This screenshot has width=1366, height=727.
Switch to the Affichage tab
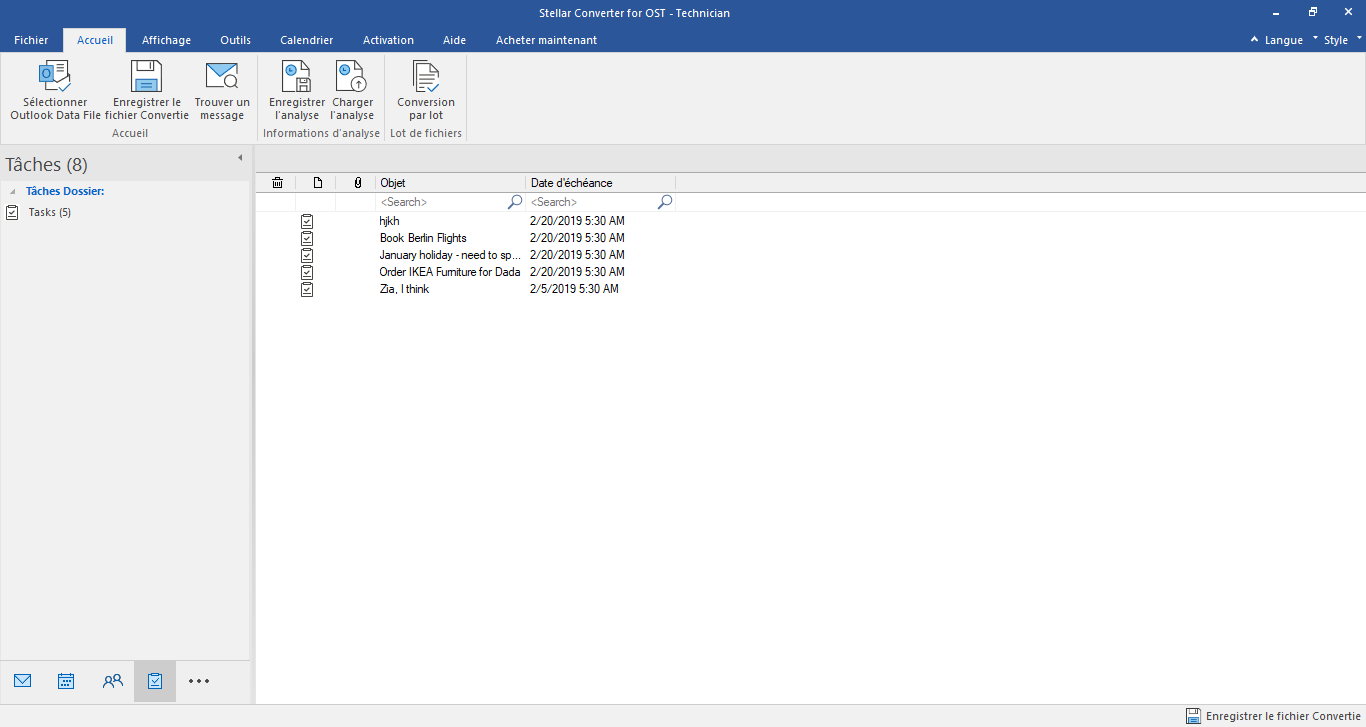(166, 40)
